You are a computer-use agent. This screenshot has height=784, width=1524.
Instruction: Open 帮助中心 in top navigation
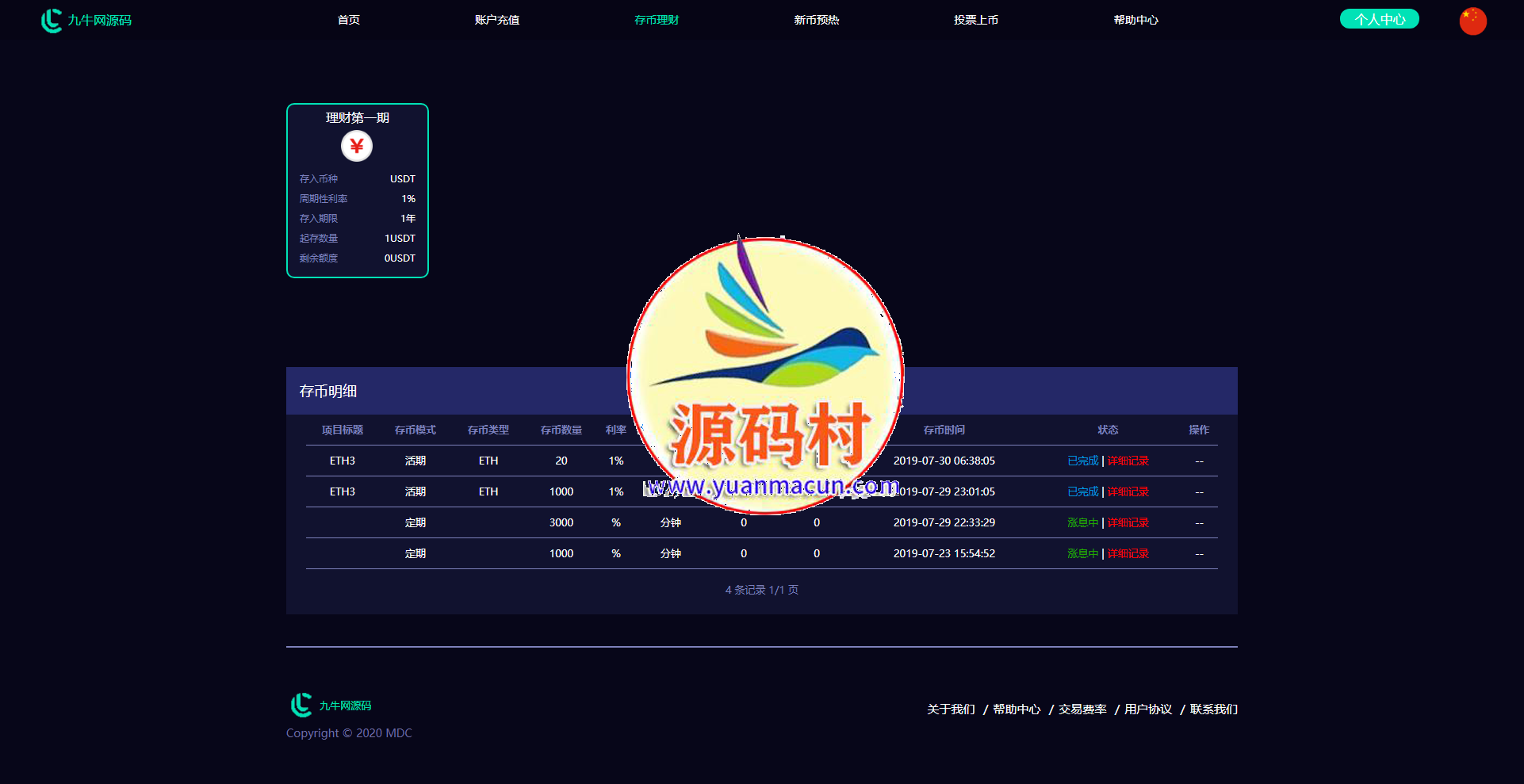click(x=1135, y=20)
